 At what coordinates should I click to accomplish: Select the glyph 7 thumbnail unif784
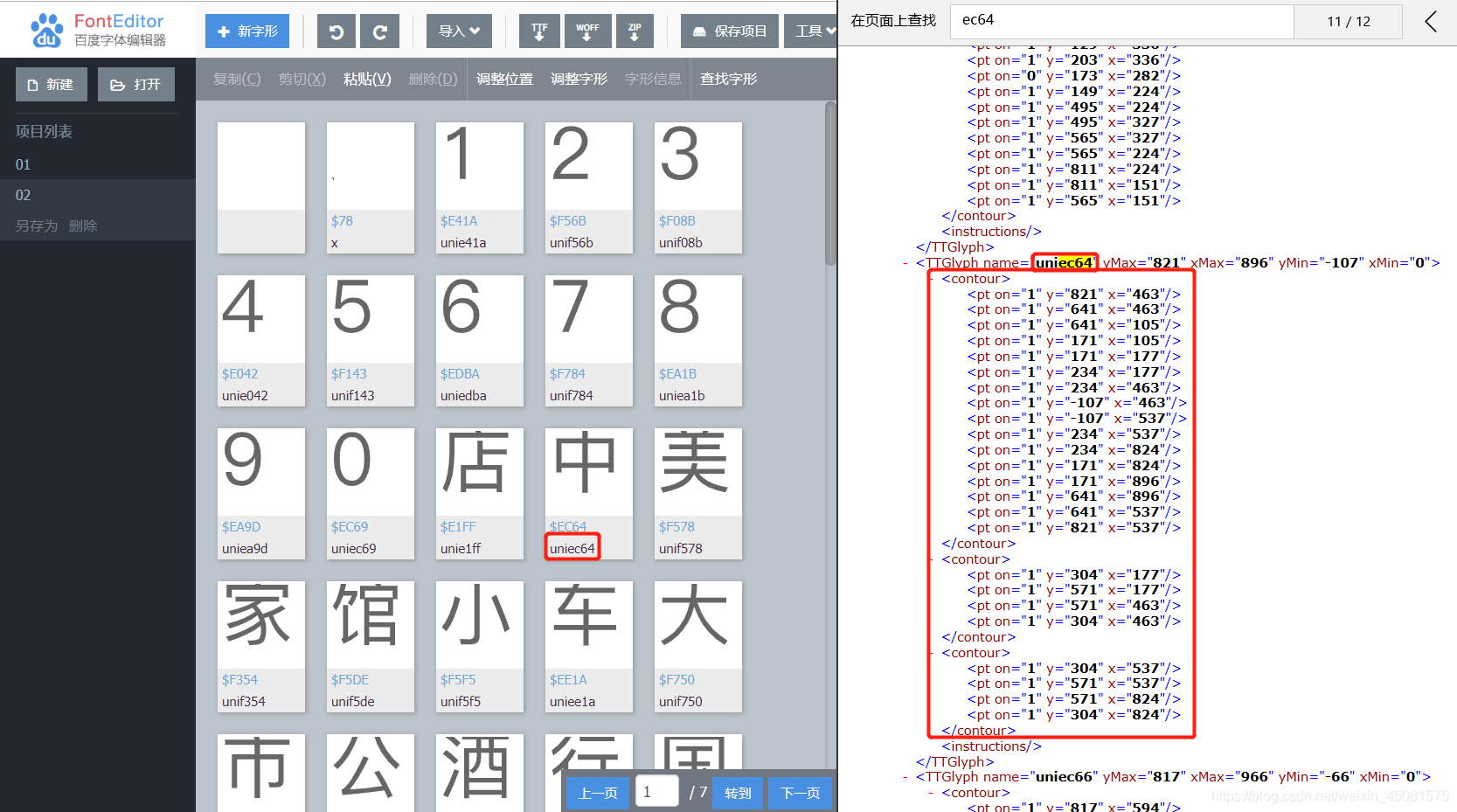[589, 341]
